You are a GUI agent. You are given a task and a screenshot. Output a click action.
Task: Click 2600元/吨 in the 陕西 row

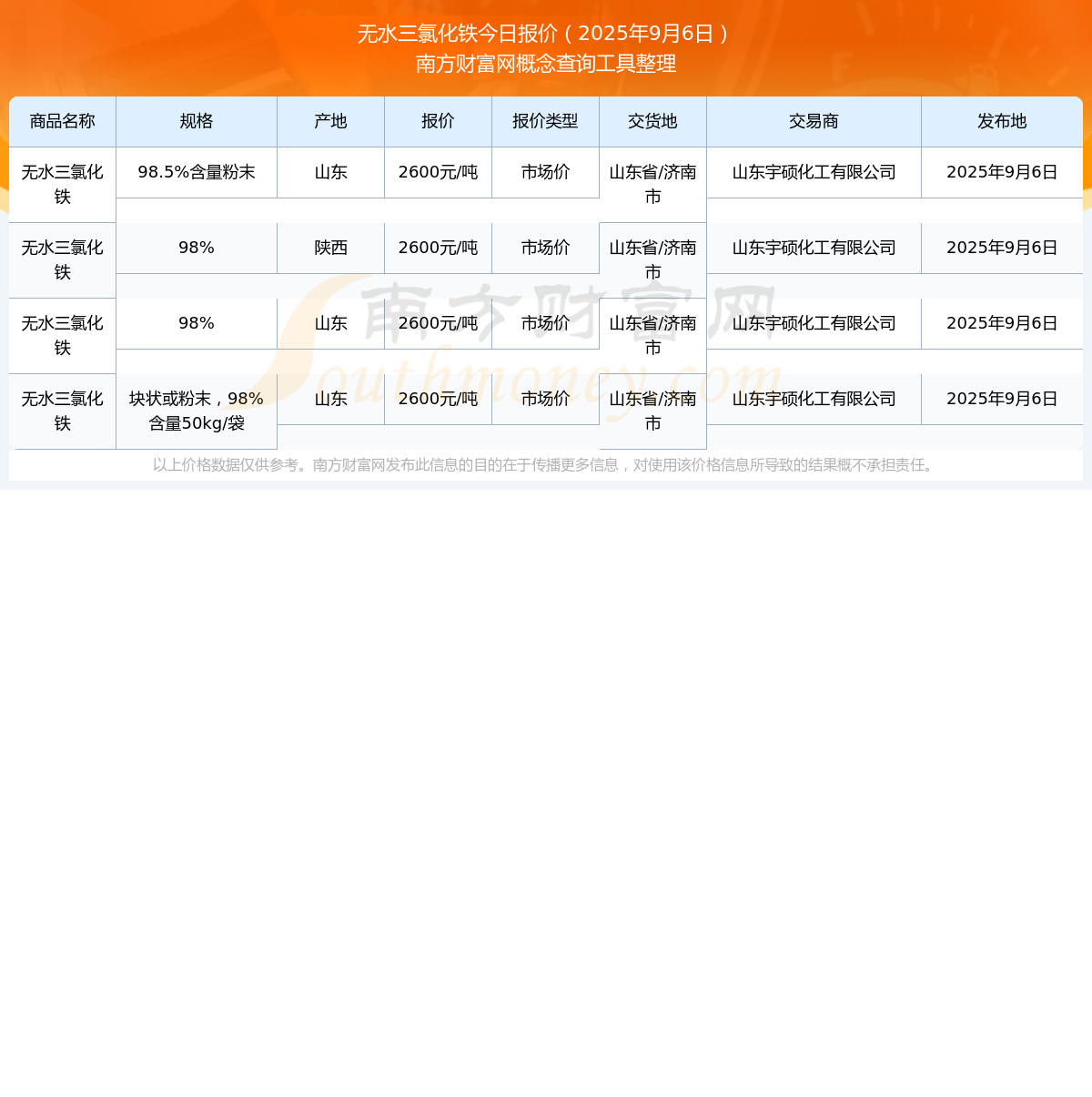(439, 248)
